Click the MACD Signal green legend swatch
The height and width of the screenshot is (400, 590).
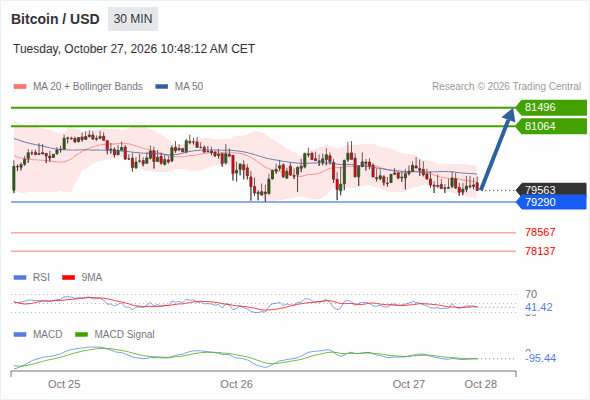[x=81, y=335]
